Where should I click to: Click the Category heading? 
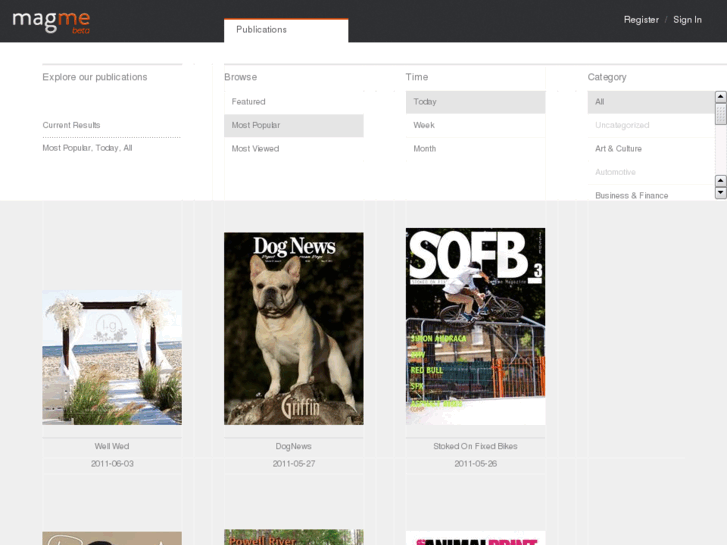pyautogui.click(x=607, y=77)
